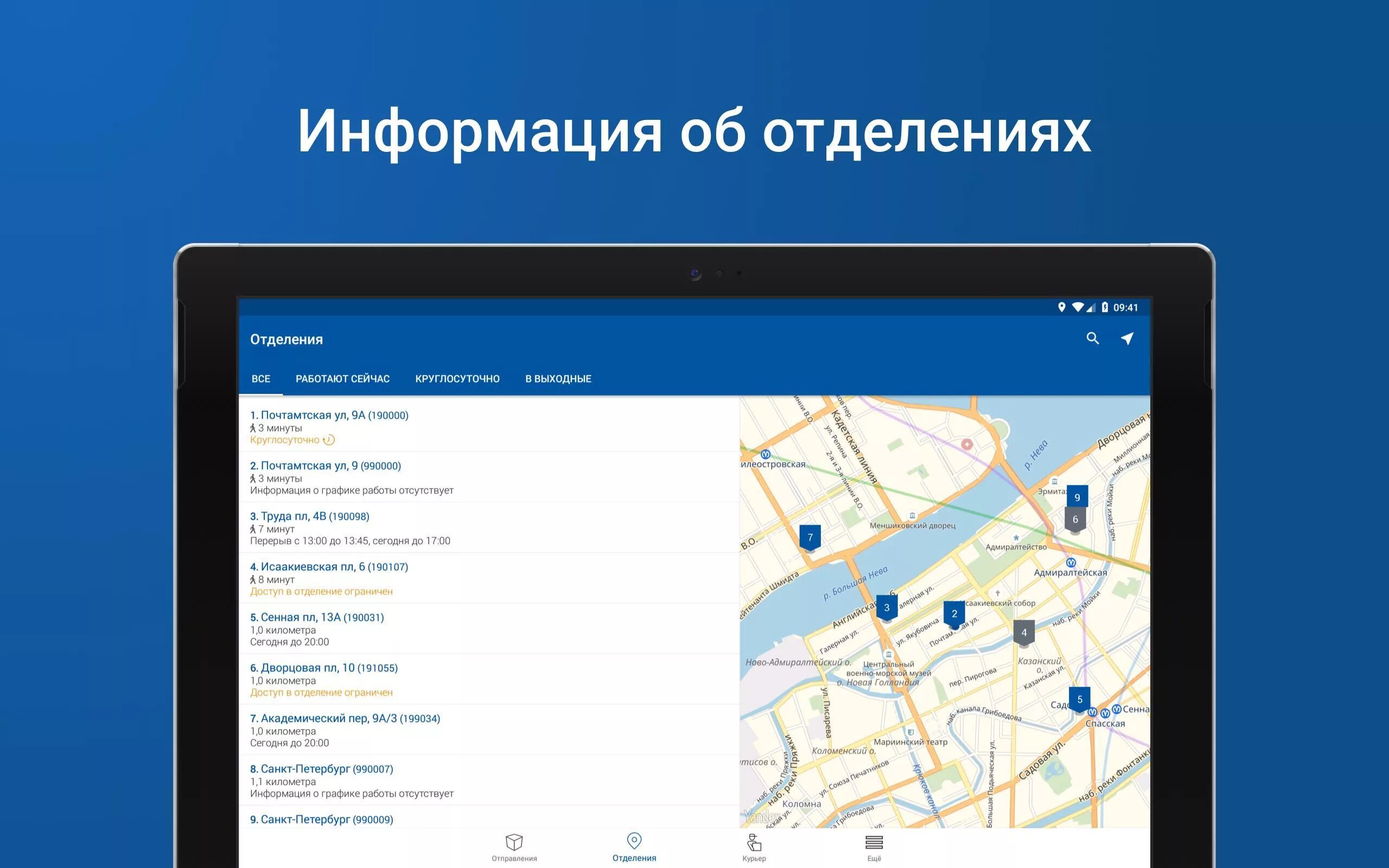Open office Сенная пл, 13А (190031)

[317, 617]
